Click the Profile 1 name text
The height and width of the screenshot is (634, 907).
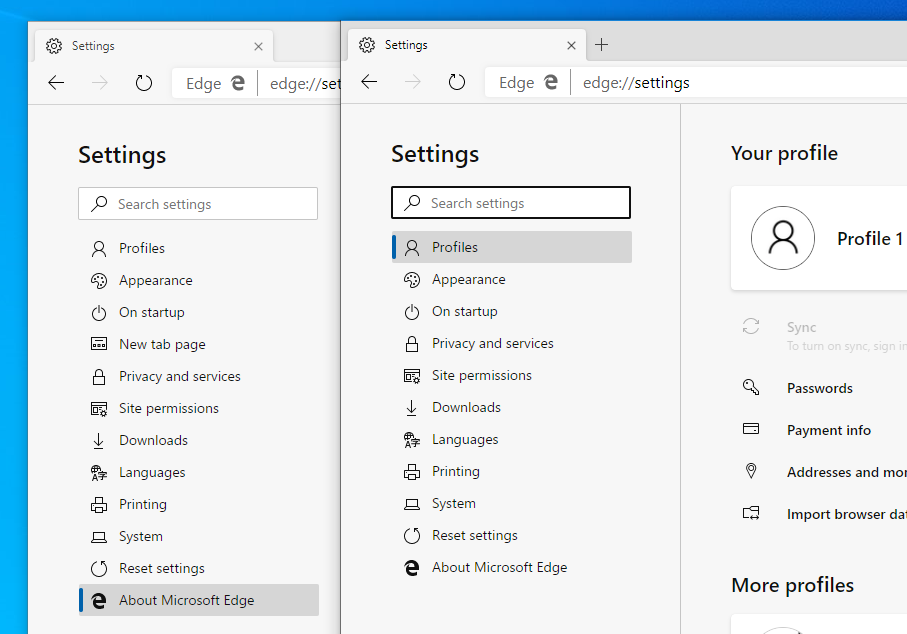870,238
